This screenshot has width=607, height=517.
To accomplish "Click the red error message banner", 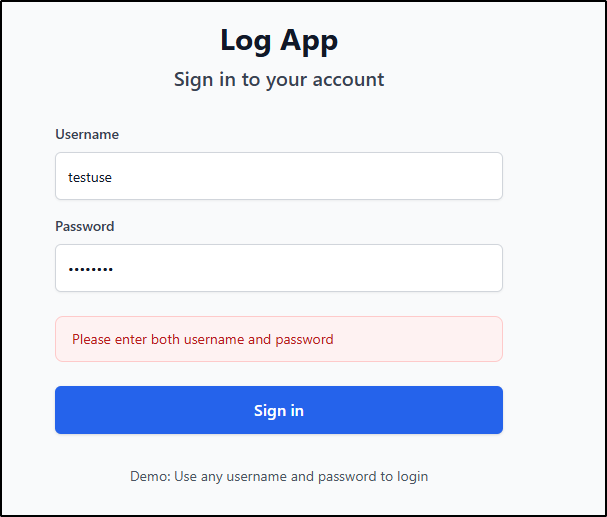I will coord(279,339).
